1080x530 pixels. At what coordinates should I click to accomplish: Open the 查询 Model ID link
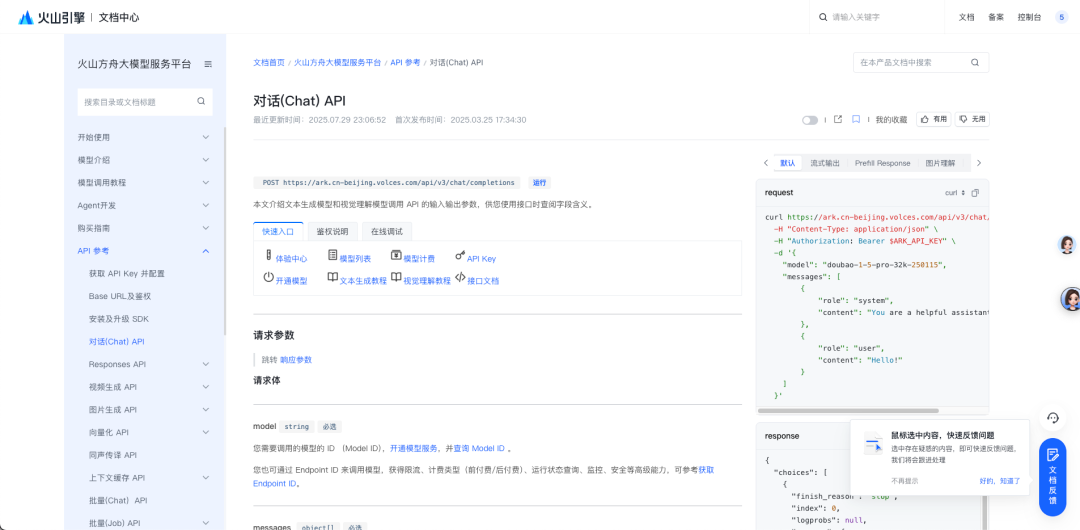pyautogui.click(x=479, y=448)
